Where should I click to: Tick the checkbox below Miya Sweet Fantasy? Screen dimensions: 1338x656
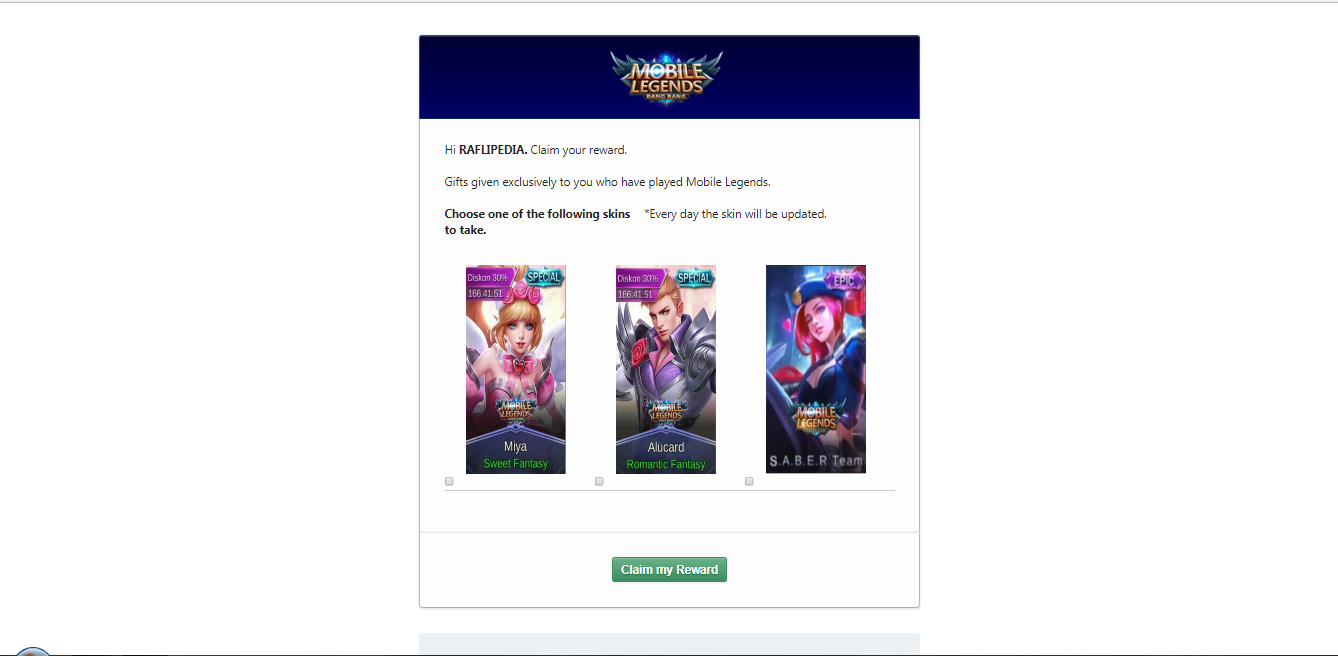[450, 481]
